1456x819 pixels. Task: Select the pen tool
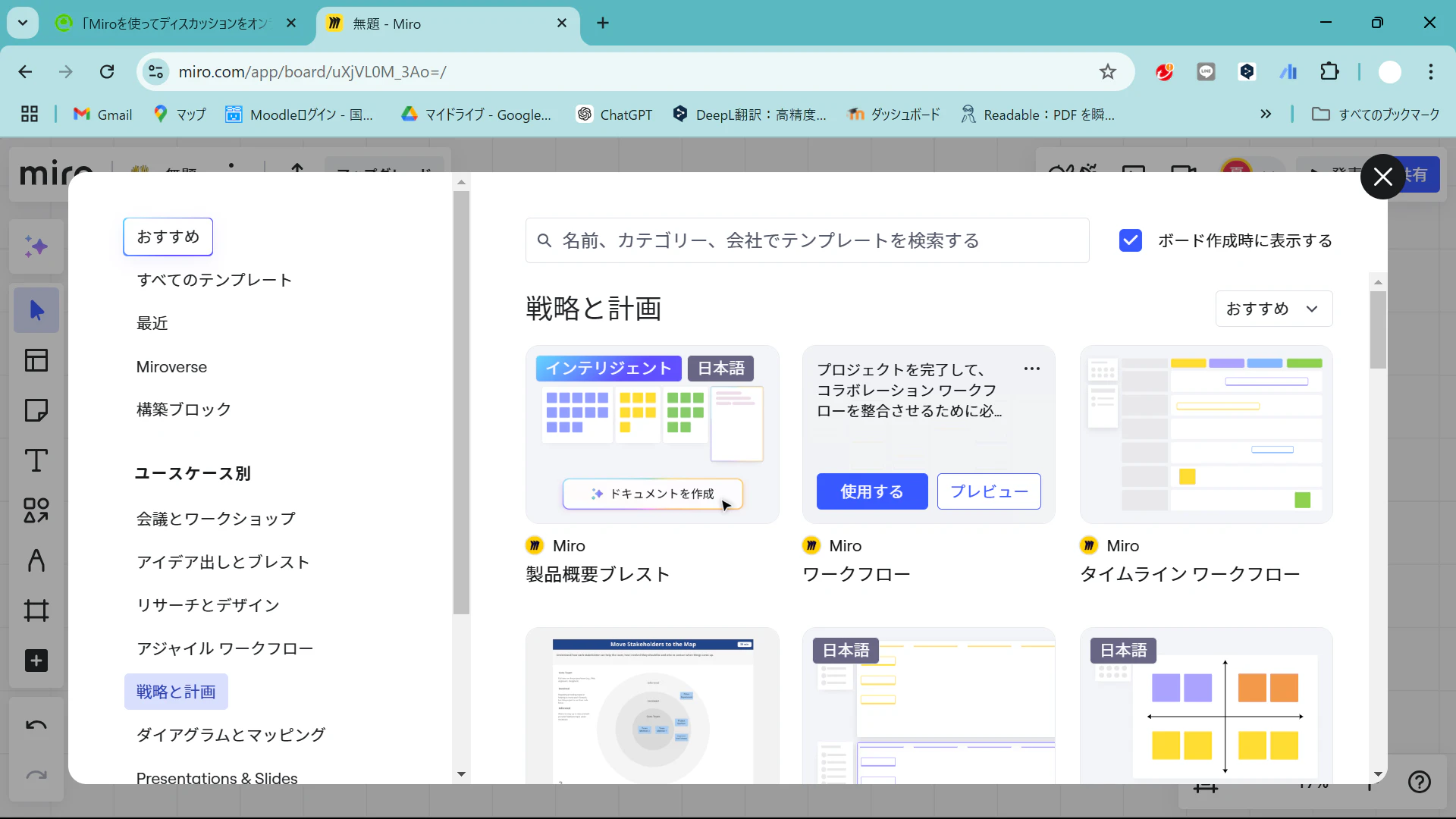click(36, 560)
